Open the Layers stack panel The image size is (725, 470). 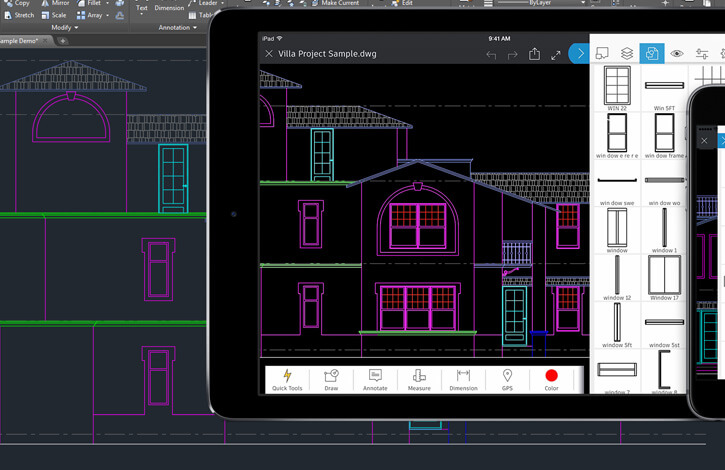tap(627, 54)
